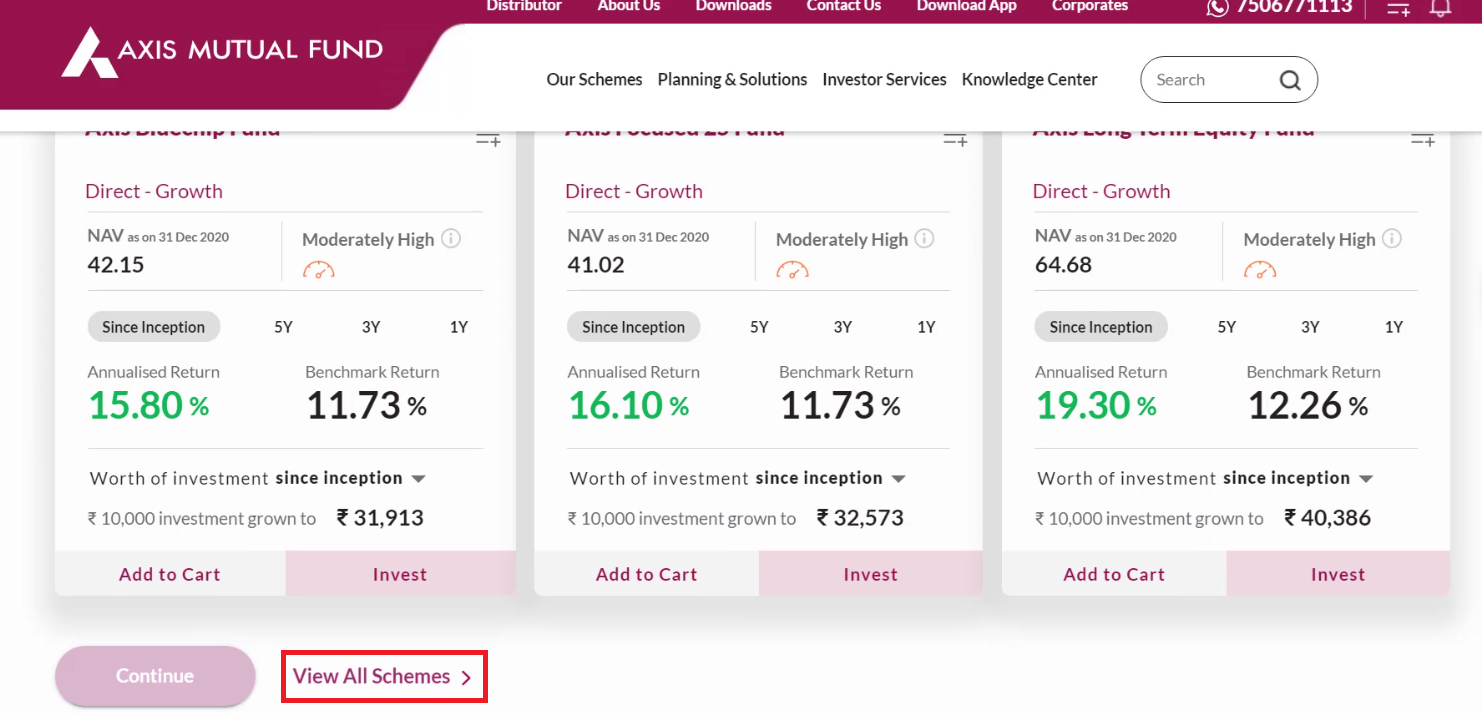1482x713 pixels.
Task: Click View All Schemes
Action: click(x=383, y=676)
